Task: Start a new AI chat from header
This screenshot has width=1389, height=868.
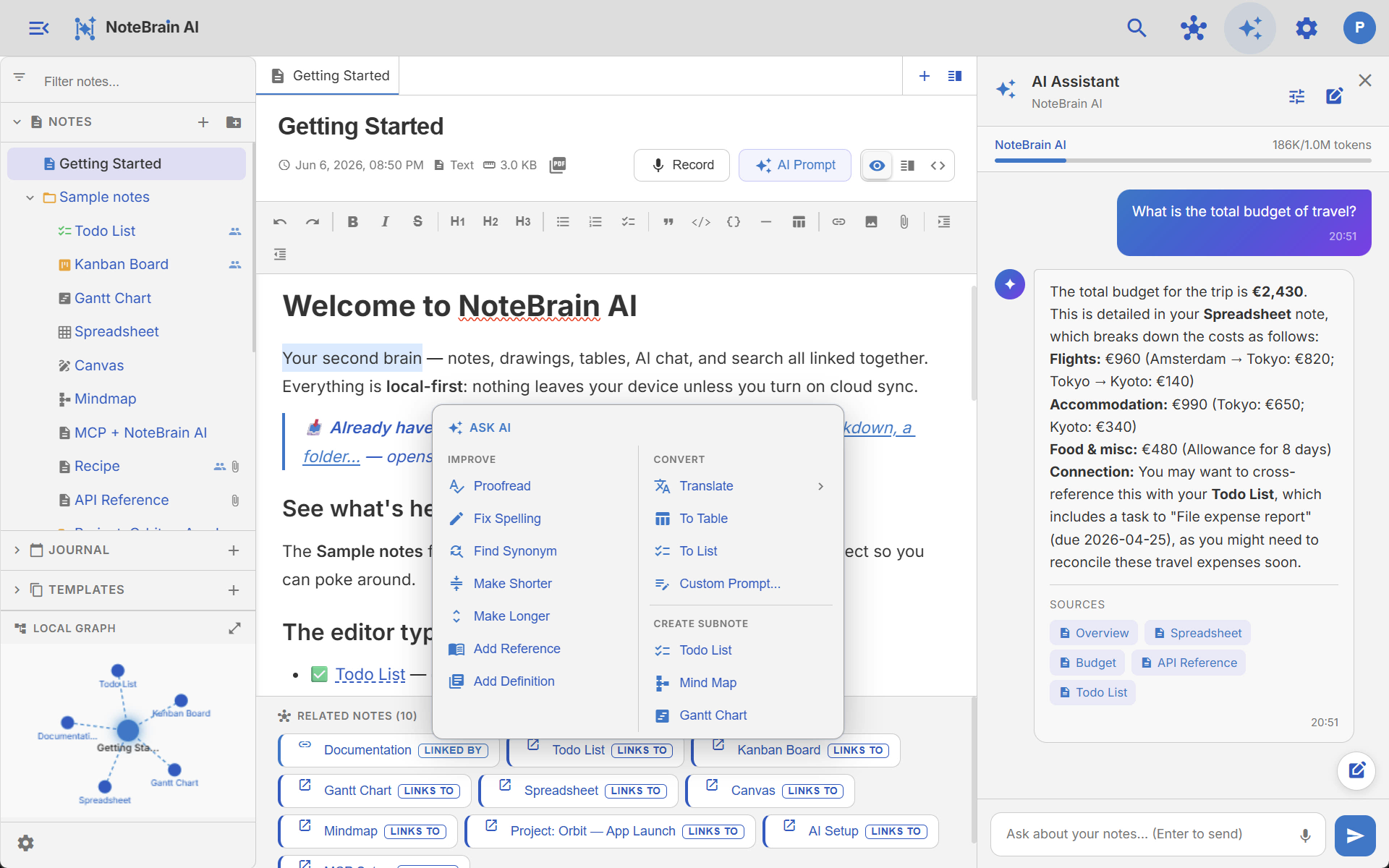Action: pos(1334,96)
